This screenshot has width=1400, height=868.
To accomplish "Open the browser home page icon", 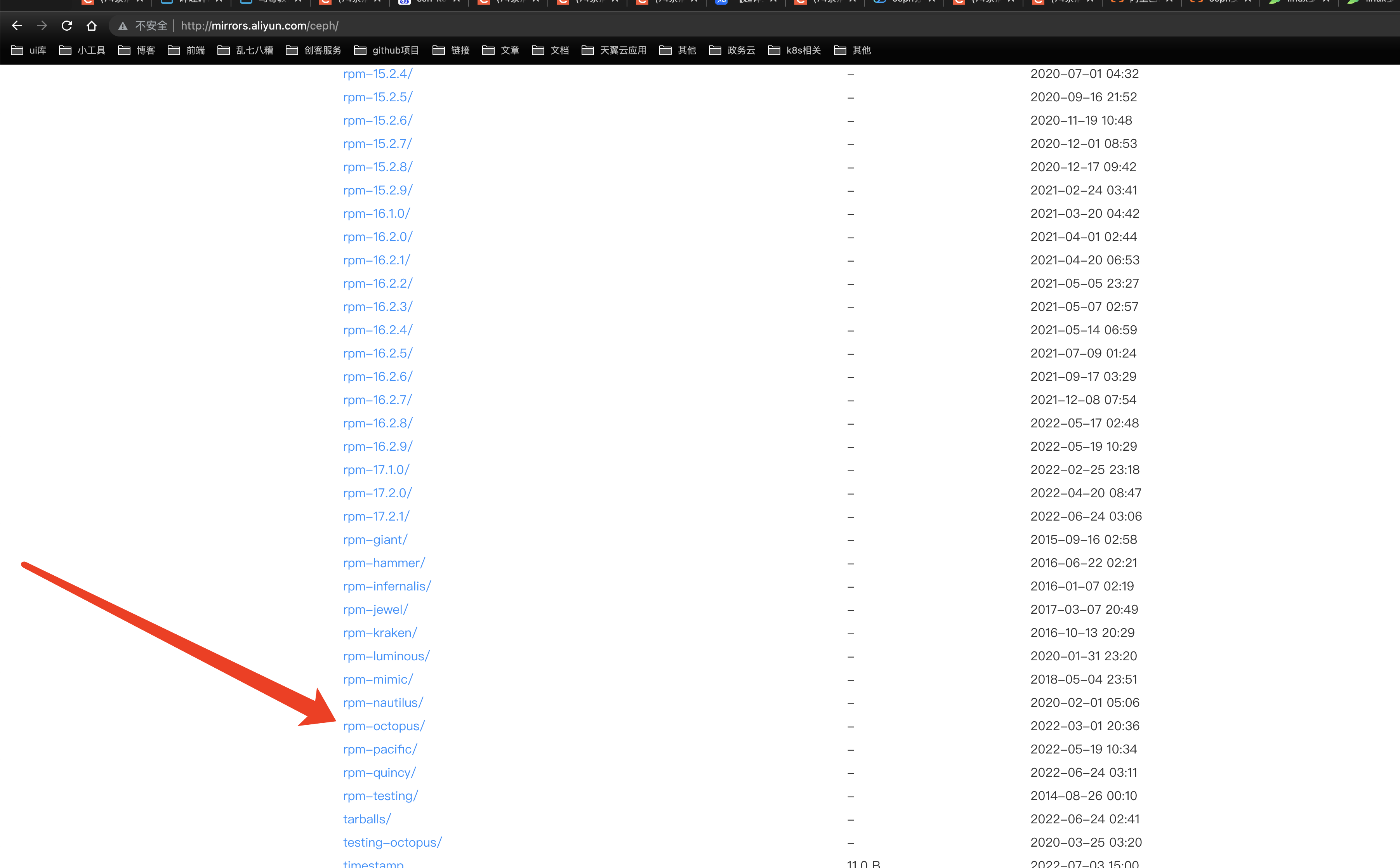I will point(91,26).
